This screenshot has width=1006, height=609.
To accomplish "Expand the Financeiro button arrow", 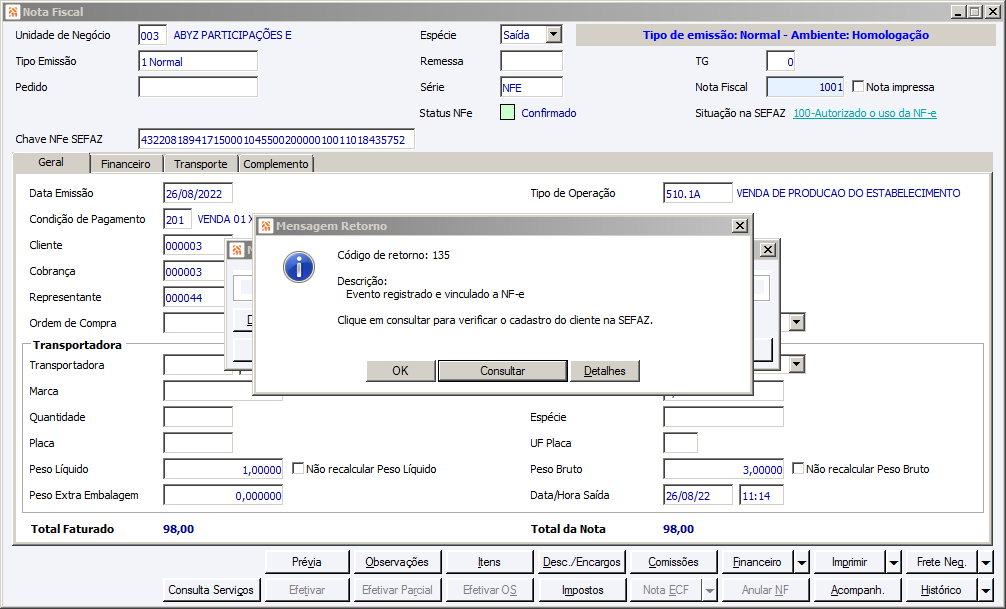I will click(802, 562).
